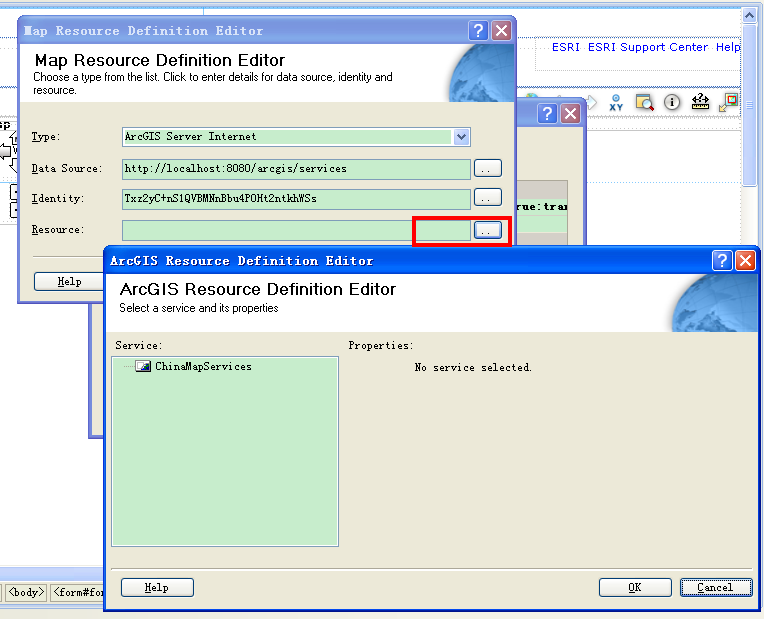Click Help in Map Resource Definition Editor
The image size is (764, 619).
pos(69,281)
